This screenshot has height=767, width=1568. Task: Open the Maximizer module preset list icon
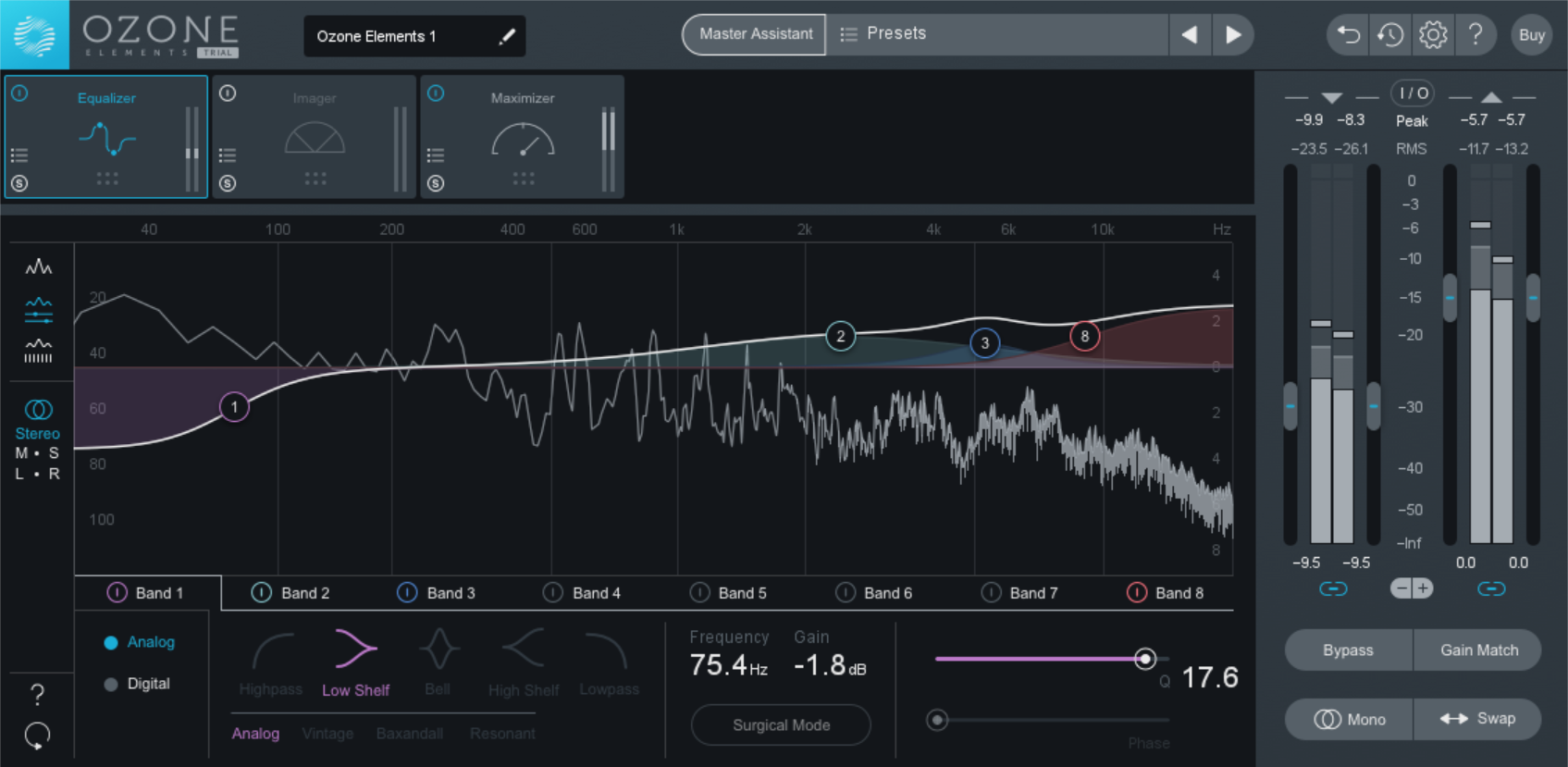tap(436, 155)
